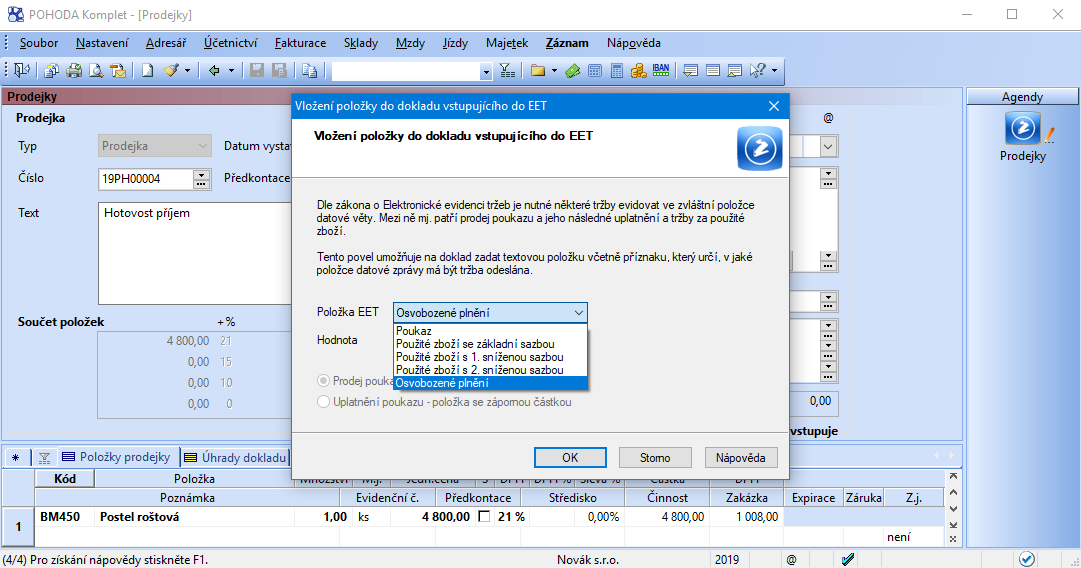Open print preview with the magnifier page icon
This screenshot has height=568, width=1081.
(x=96, y=70)
